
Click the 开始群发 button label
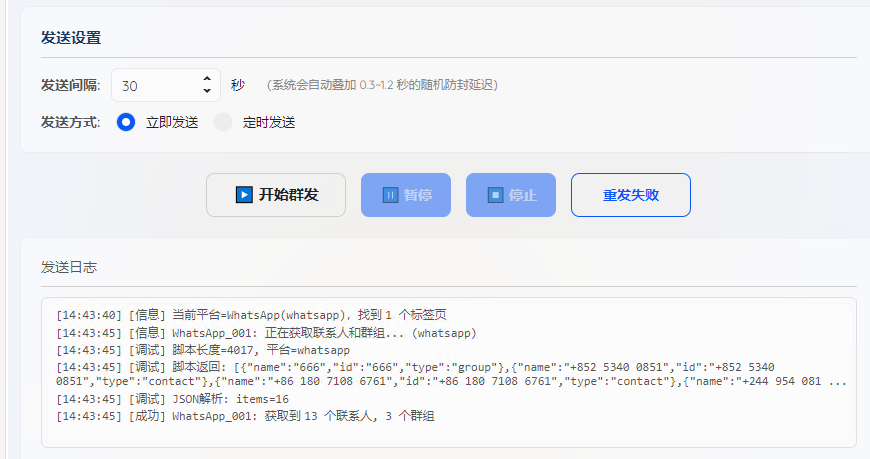click(288, 195)
